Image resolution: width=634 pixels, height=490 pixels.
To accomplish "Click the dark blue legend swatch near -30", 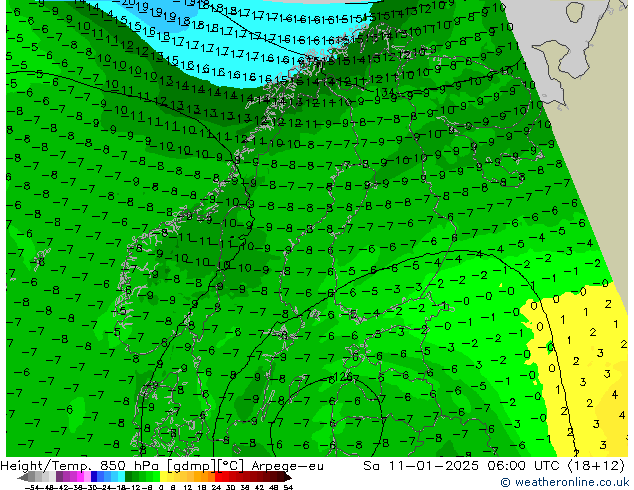I will point(94,477).
